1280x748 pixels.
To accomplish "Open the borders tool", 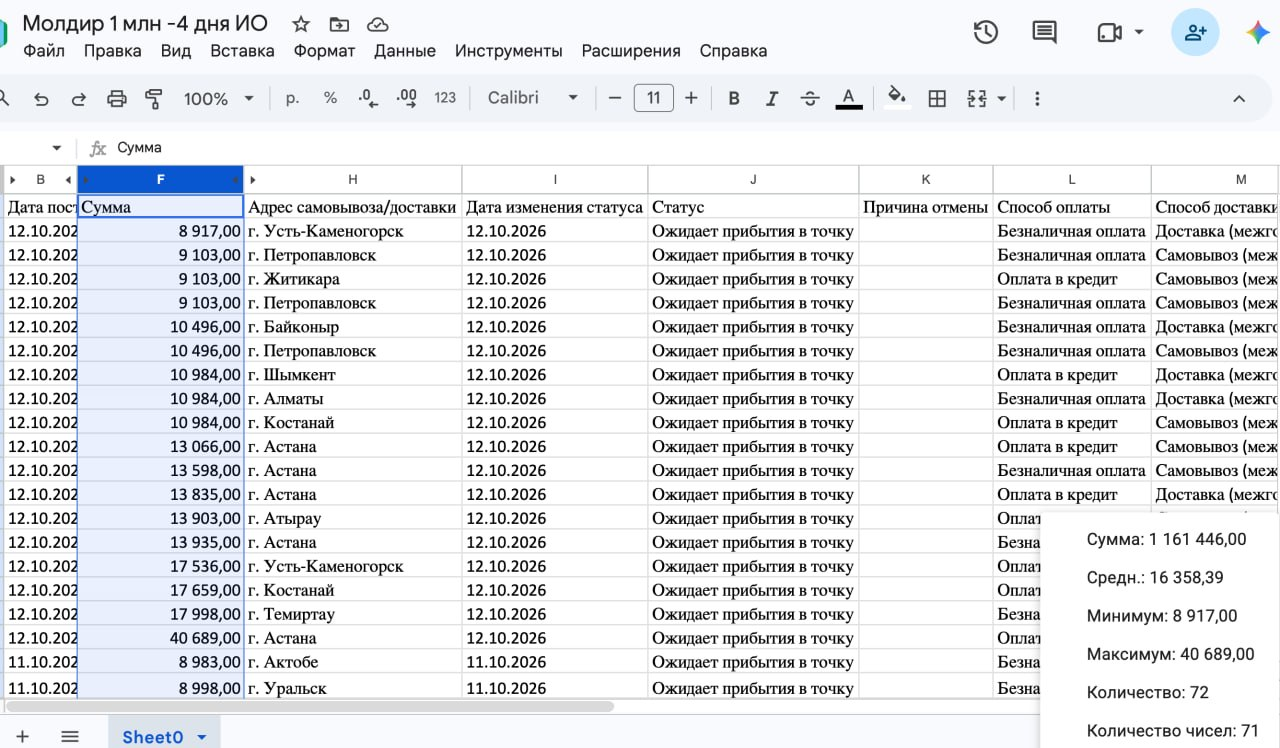I will [x=937, y=98].
